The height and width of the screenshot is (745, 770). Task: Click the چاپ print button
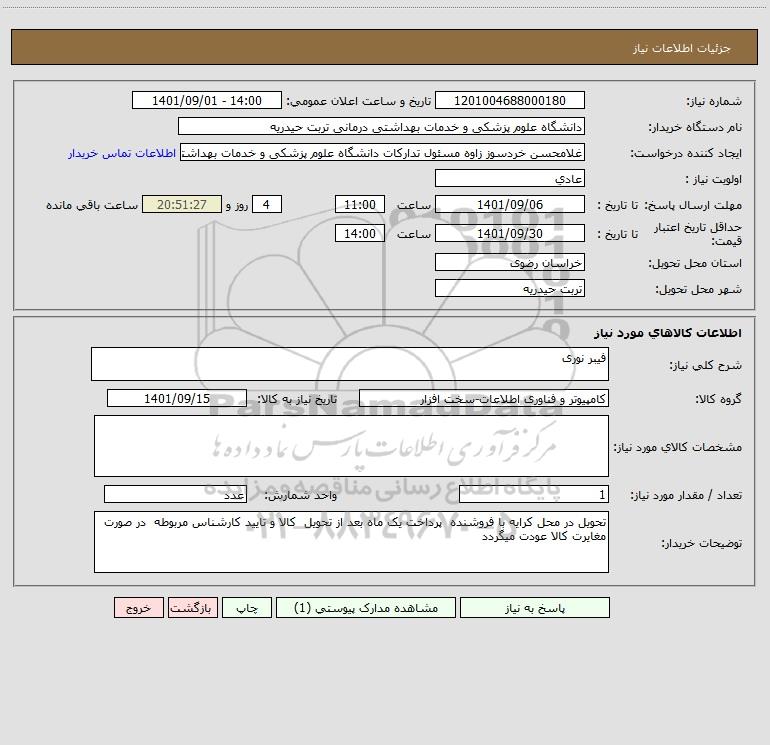247,608
